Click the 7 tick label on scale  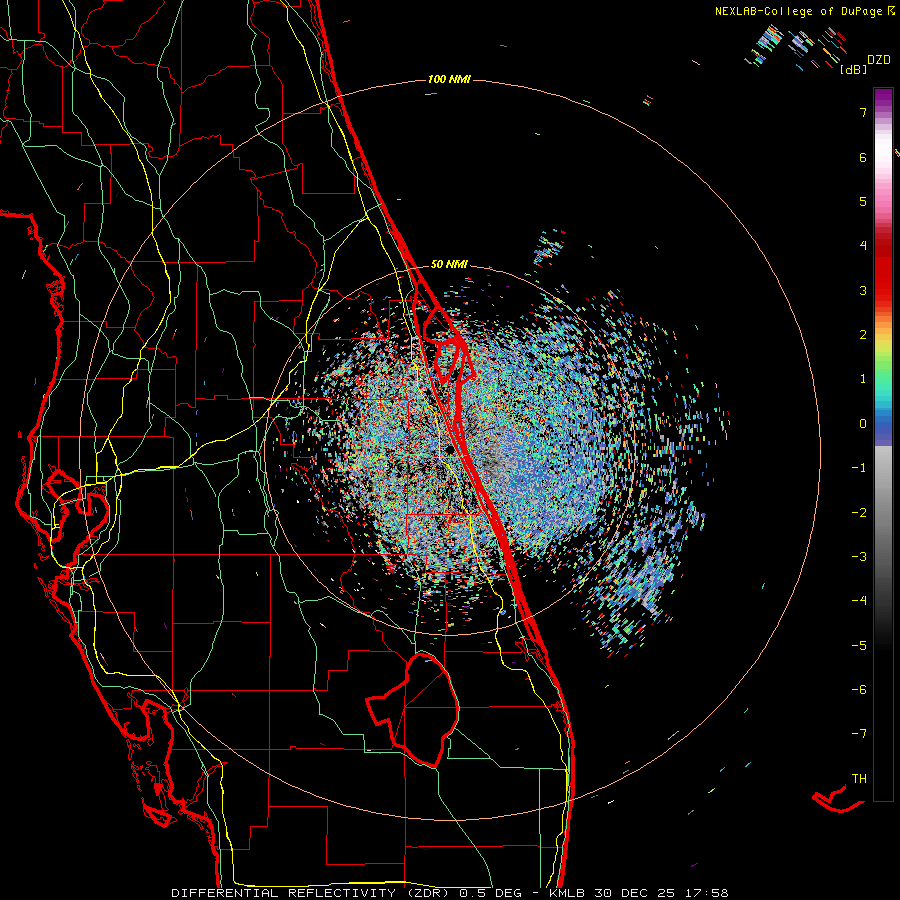[863, 112]
